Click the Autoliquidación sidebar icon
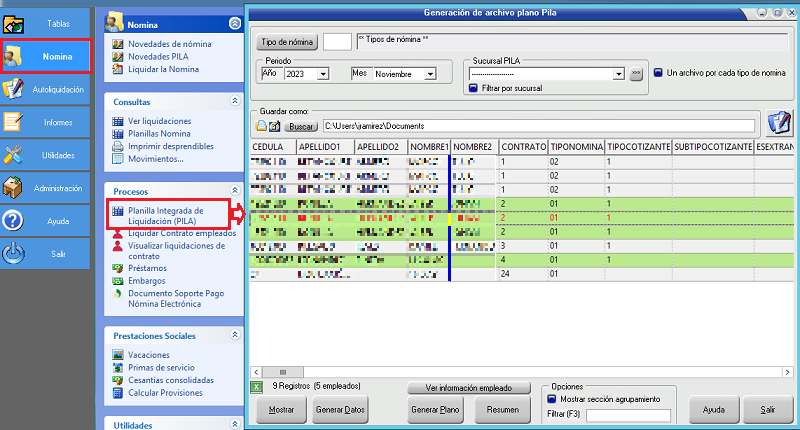The height and width of the screenshot is (430, 800). [15, 89]
